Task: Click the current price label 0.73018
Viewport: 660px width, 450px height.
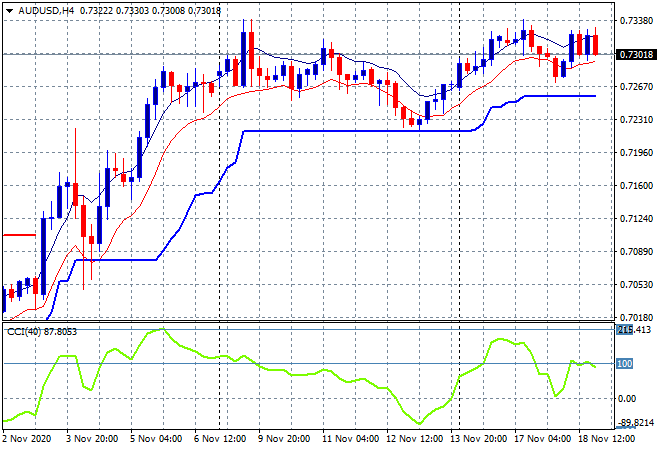Action: pyautogui.click(x=636, y=54)
